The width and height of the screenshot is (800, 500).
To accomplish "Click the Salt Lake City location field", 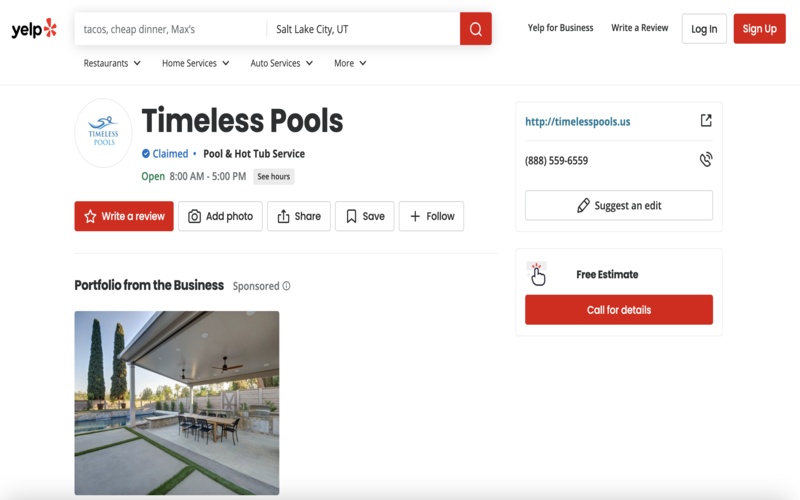I will point(363,29).
